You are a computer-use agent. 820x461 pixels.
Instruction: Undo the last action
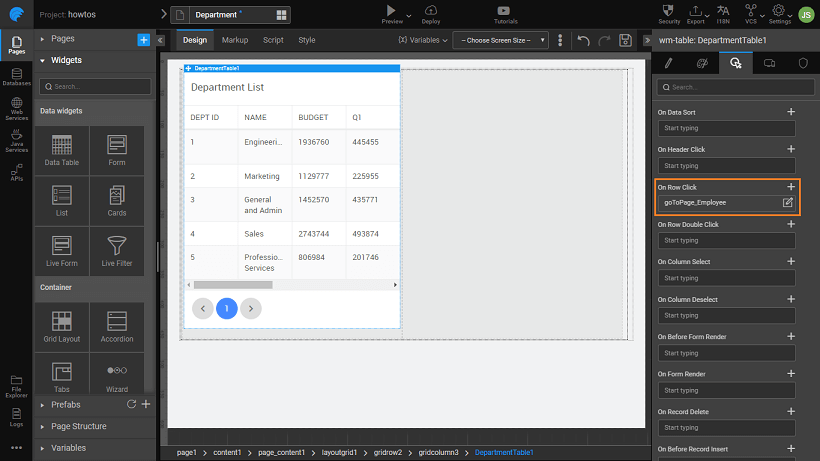[583, 40]
